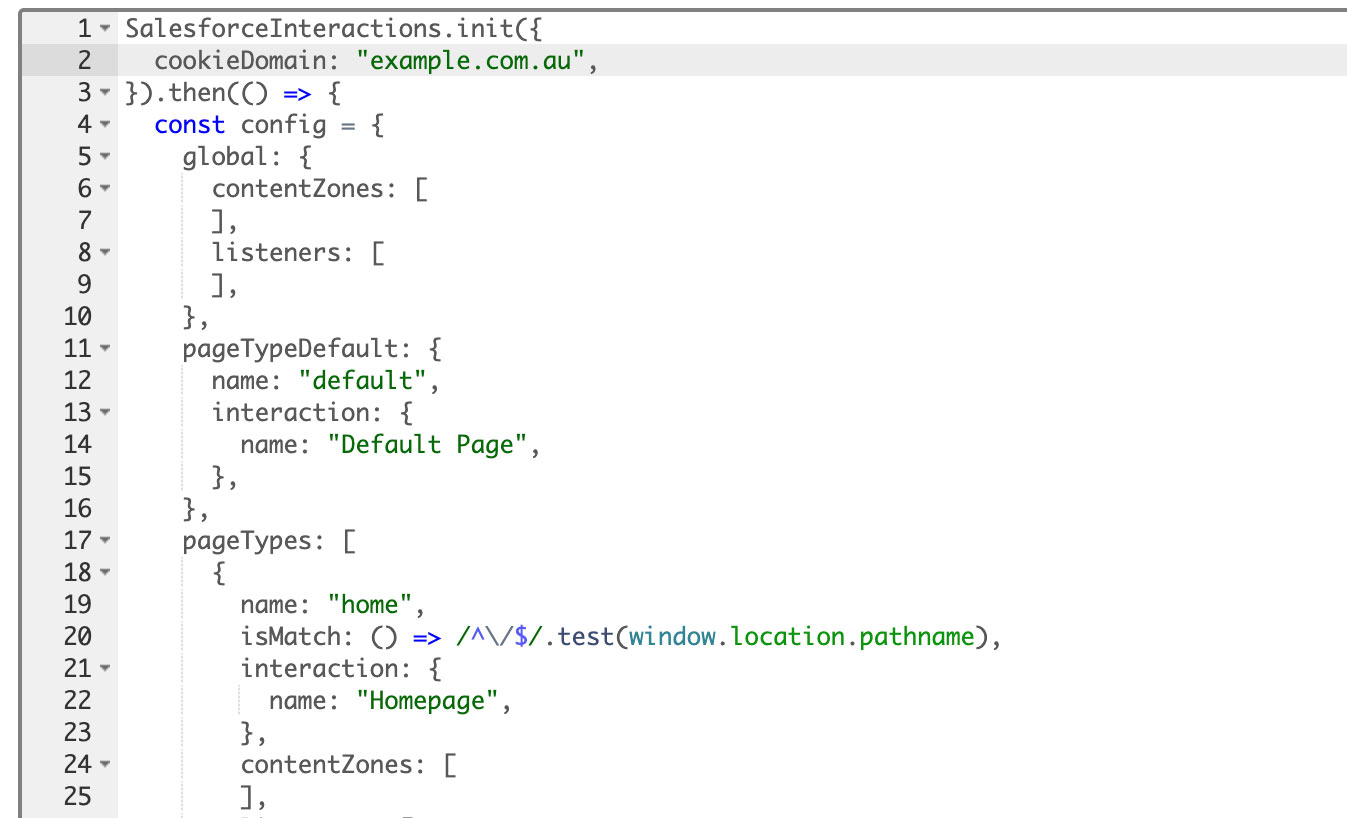Collapse the contentZones array fold on line 6
This screenshot has width=1347, height=818.
coord(103,189)
